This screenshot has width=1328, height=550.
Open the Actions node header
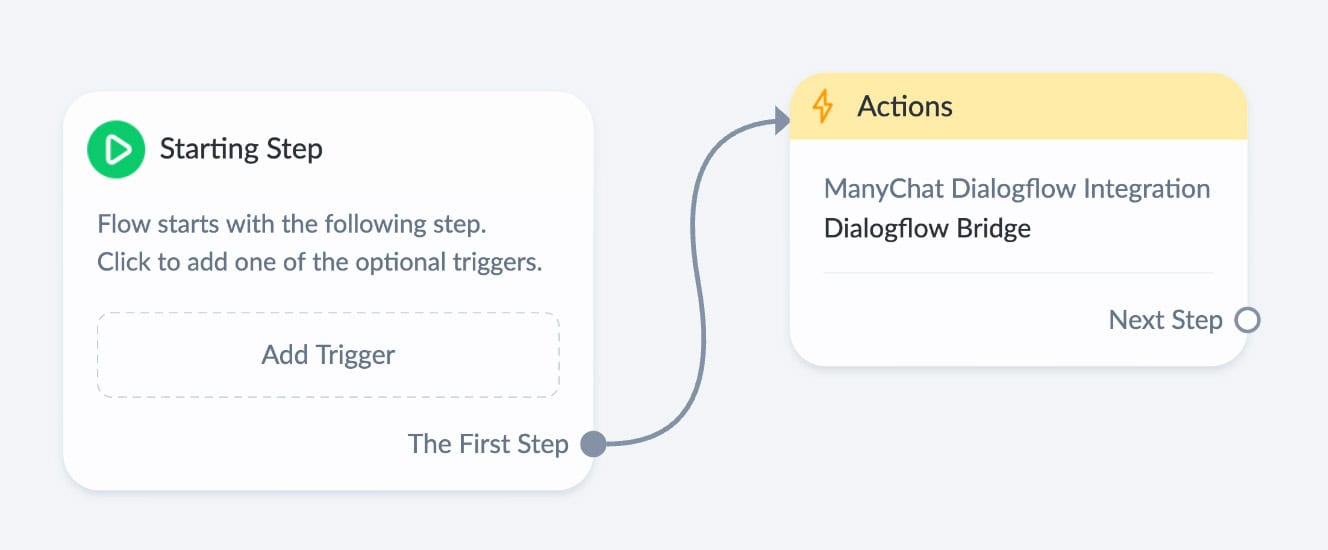[1018, 106]
